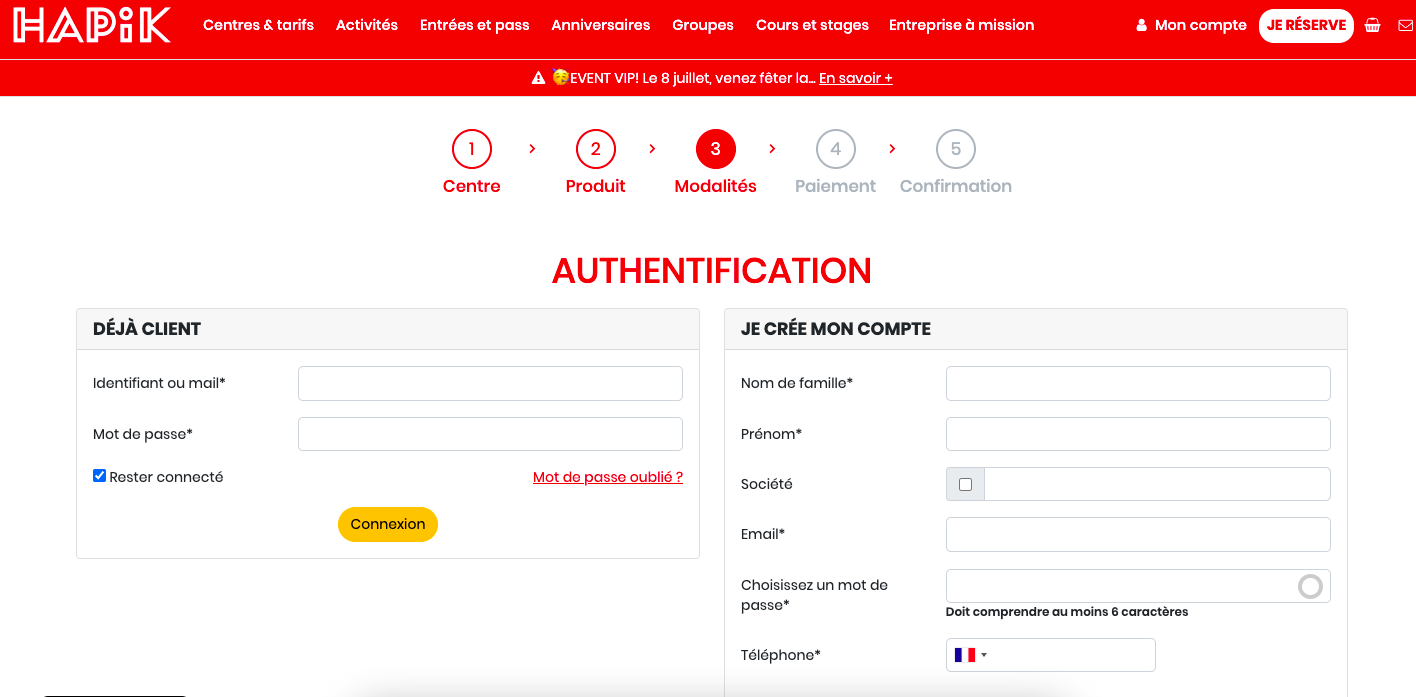Focus the Mot de passe login field
Image resolution: width=1416 pixels, height=697 pixels.
coord(490,434)
